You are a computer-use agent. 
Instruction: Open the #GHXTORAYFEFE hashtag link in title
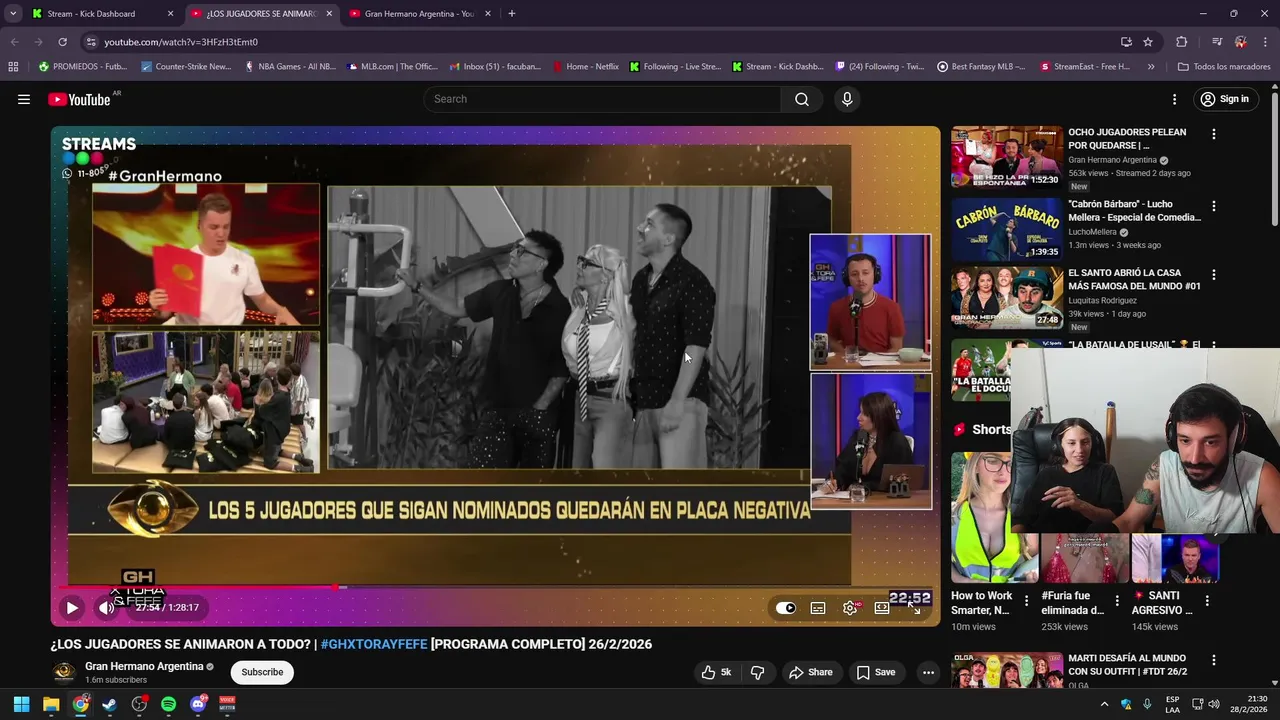click(373, 644)
